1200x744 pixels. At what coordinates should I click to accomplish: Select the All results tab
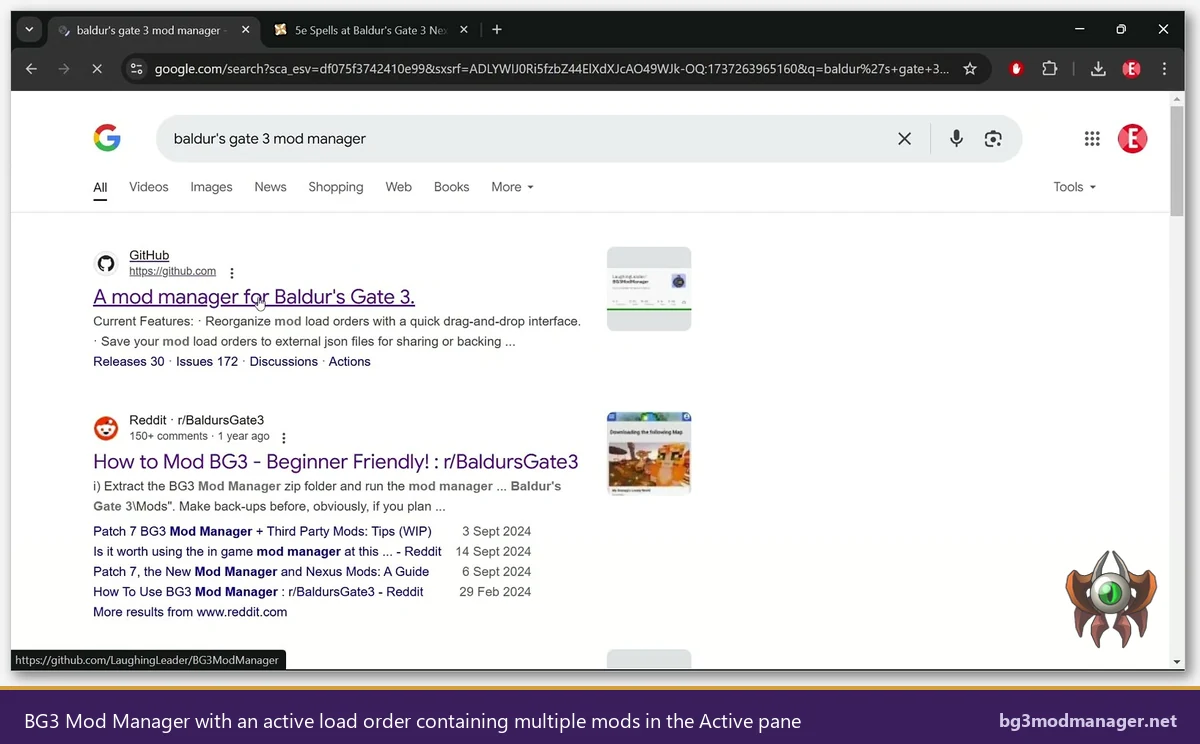100,187
